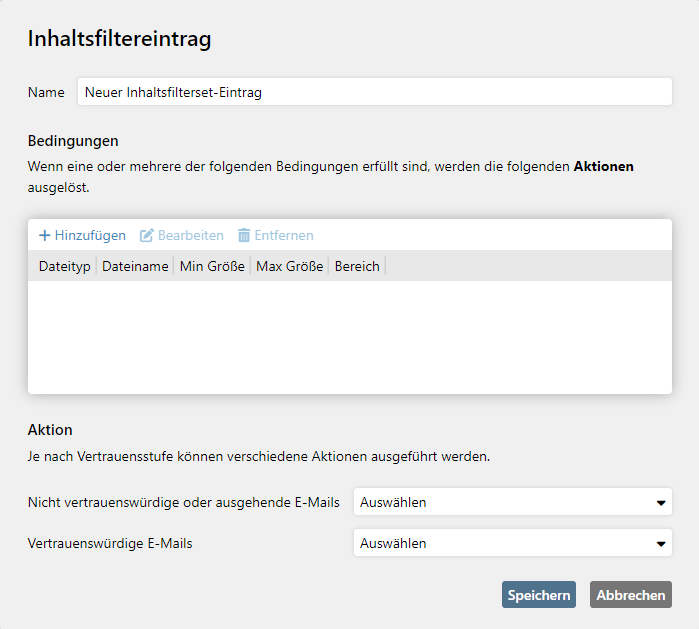Add a condition via the Hinzufügen label
The width and height of the screenshot is (699, 629).
[90, 235]
